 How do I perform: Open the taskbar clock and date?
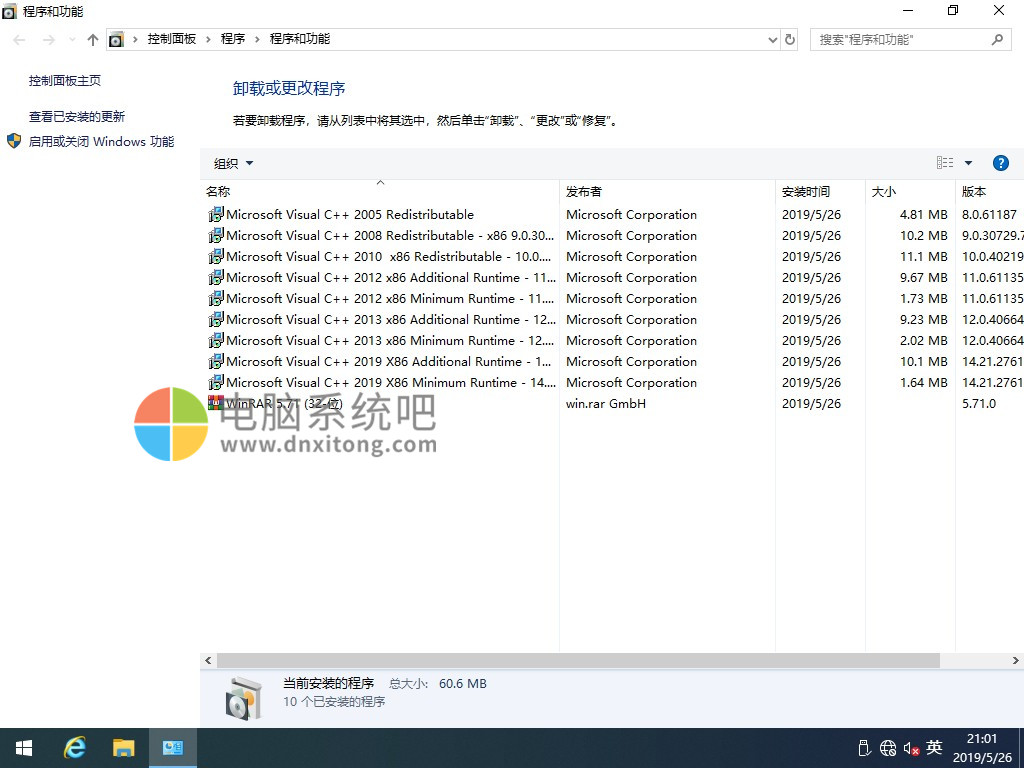[x=982, y=748]
